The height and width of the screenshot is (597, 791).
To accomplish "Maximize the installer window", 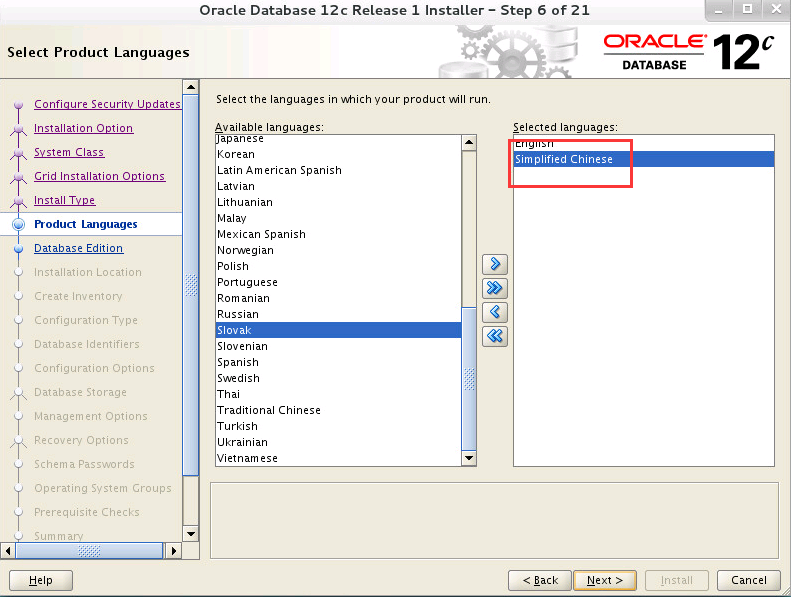I will (748, 9).
